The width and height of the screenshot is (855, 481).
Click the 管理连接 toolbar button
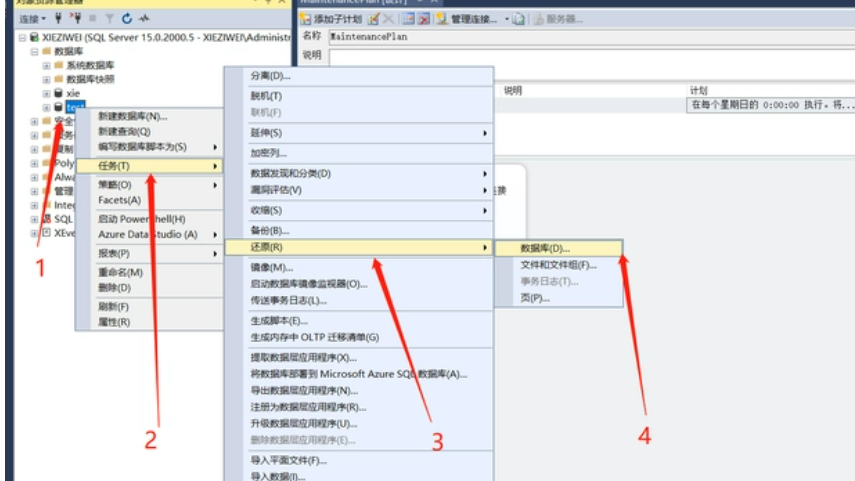(468, 19)
